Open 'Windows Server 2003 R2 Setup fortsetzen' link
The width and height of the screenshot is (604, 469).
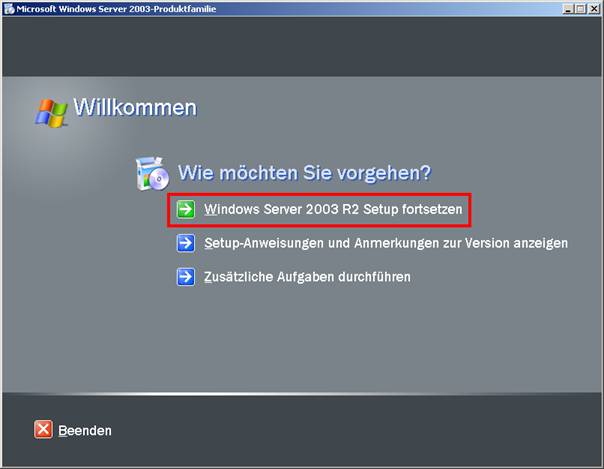(x=333, y=209)
